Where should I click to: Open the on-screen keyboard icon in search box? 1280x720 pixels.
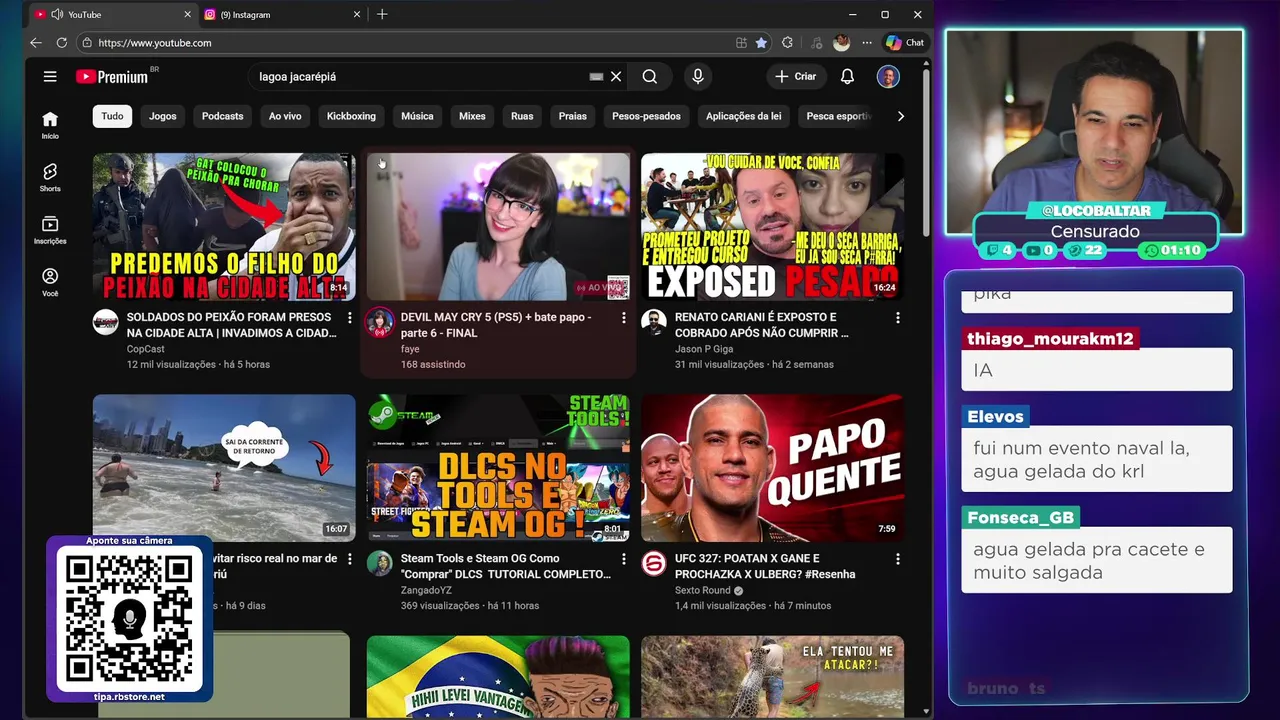(x=596, y=77)
